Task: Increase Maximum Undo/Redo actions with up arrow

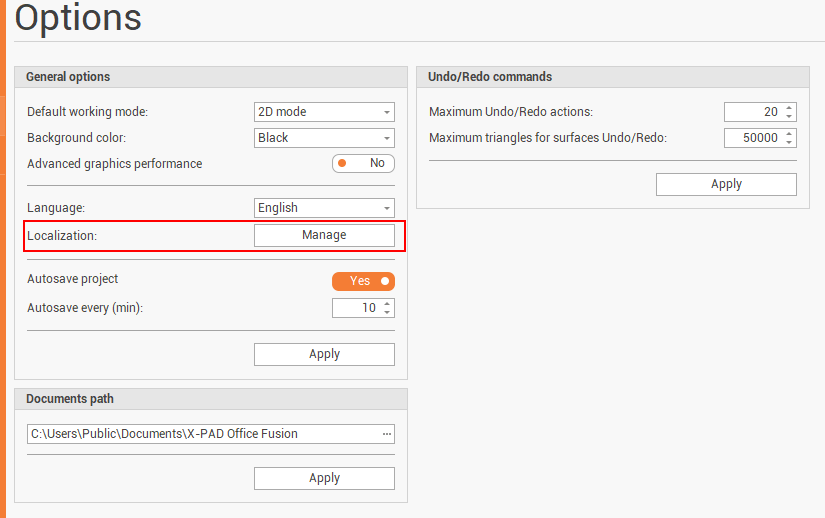Action: coord(790,108)
